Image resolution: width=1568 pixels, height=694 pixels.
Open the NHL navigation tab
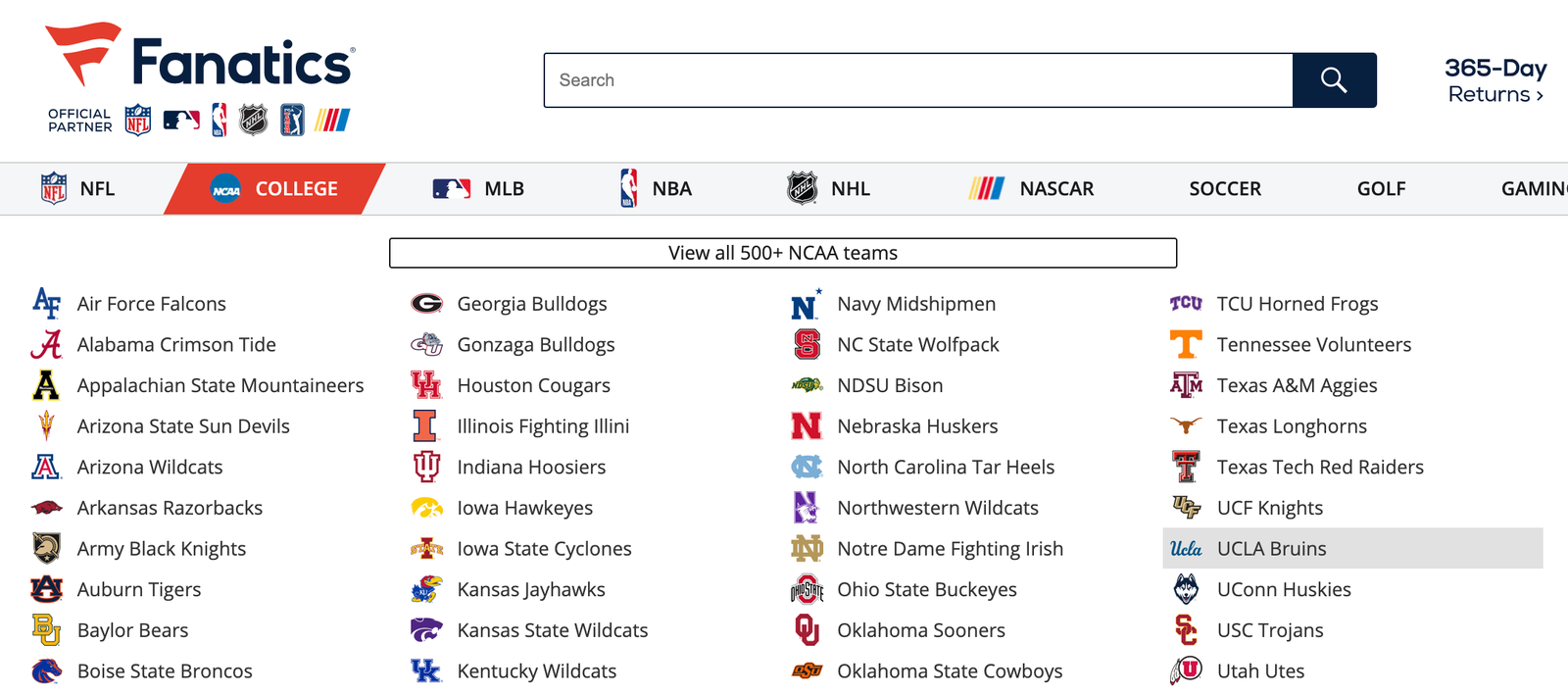coord(829,189)
